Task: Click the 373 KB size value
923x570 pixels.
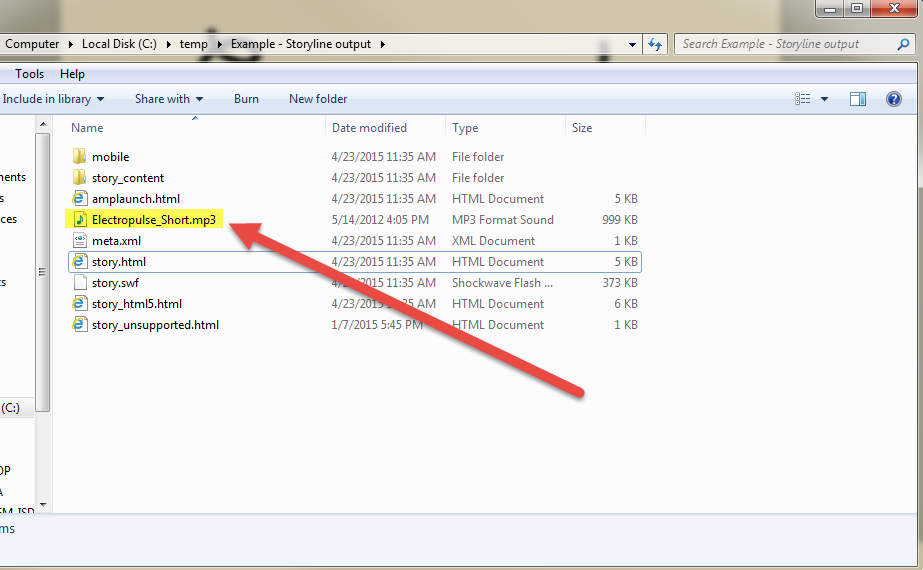Action: tap(620, 283)
